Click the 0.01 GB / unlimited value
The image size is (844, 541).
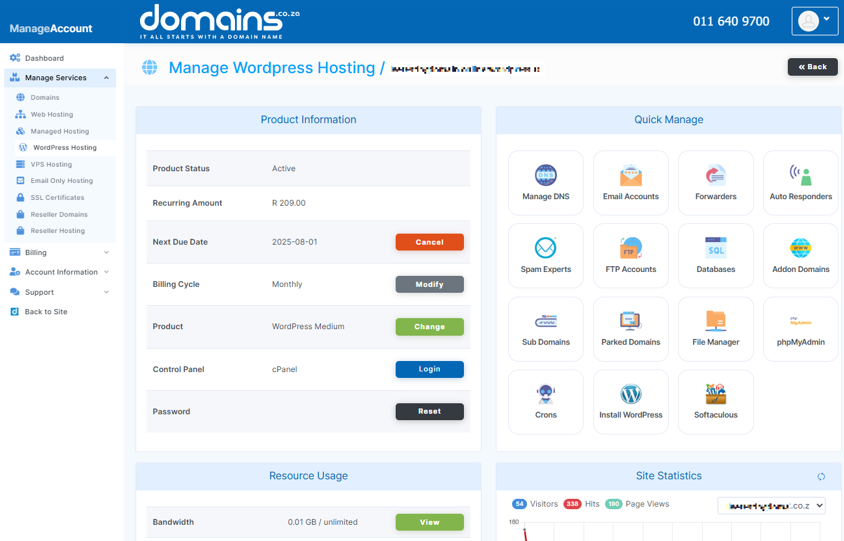pos(322,522)
